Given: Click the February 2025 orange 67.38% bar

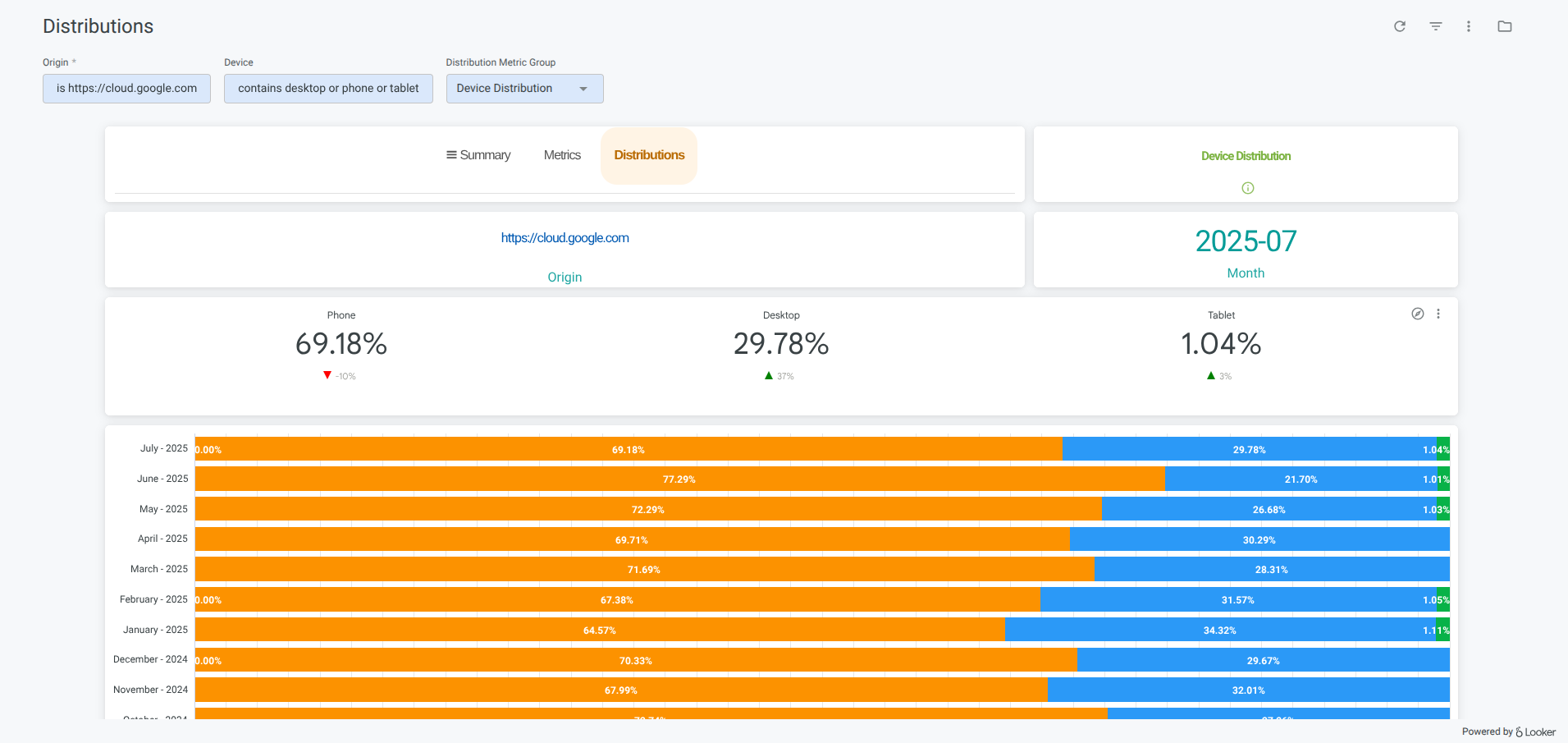Looking at the screenshot, I should pos(617,599).
